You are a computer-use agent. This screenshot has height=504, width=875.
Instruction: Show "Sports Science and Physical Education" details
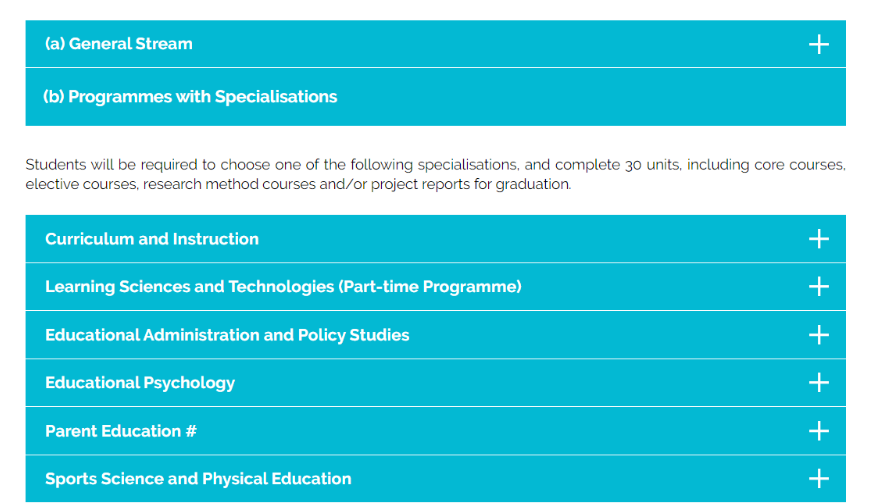click(x=198, y=479)
